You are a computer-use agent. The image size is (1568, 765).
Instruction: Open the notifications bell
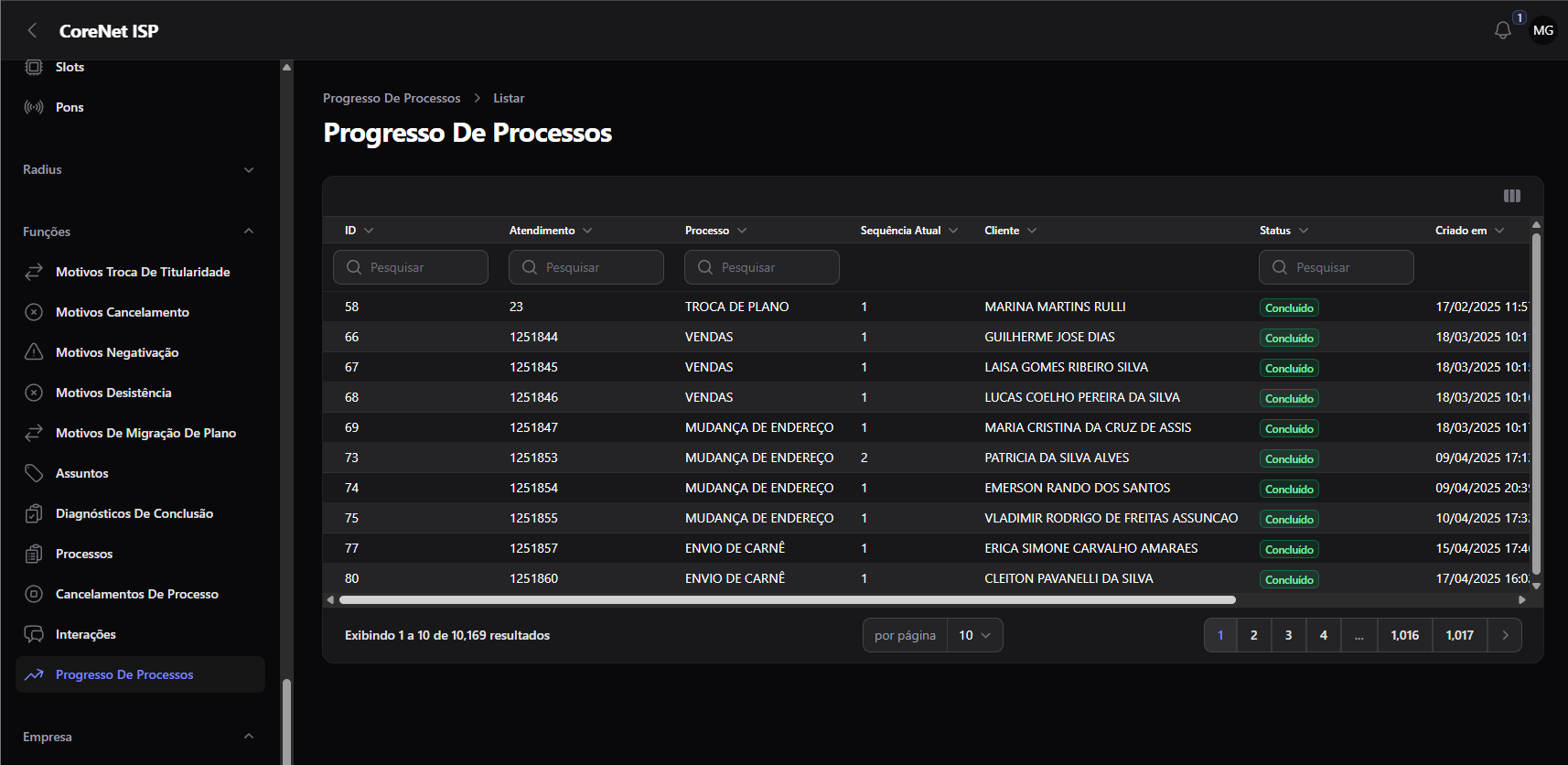[x=1502, y=30]
